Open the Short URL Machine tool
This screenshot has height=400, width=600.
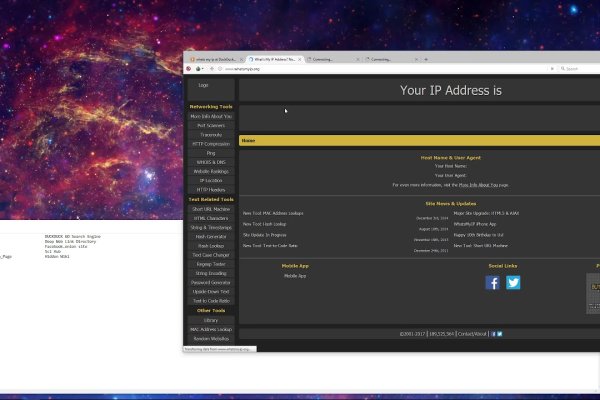[x=211, y=209]
